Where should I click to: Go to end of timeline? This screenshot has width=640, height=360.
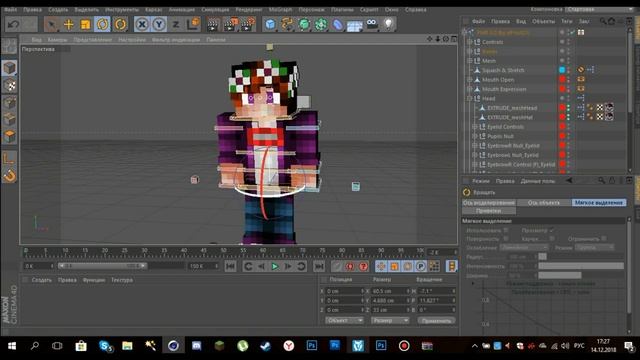pos(319,267)
